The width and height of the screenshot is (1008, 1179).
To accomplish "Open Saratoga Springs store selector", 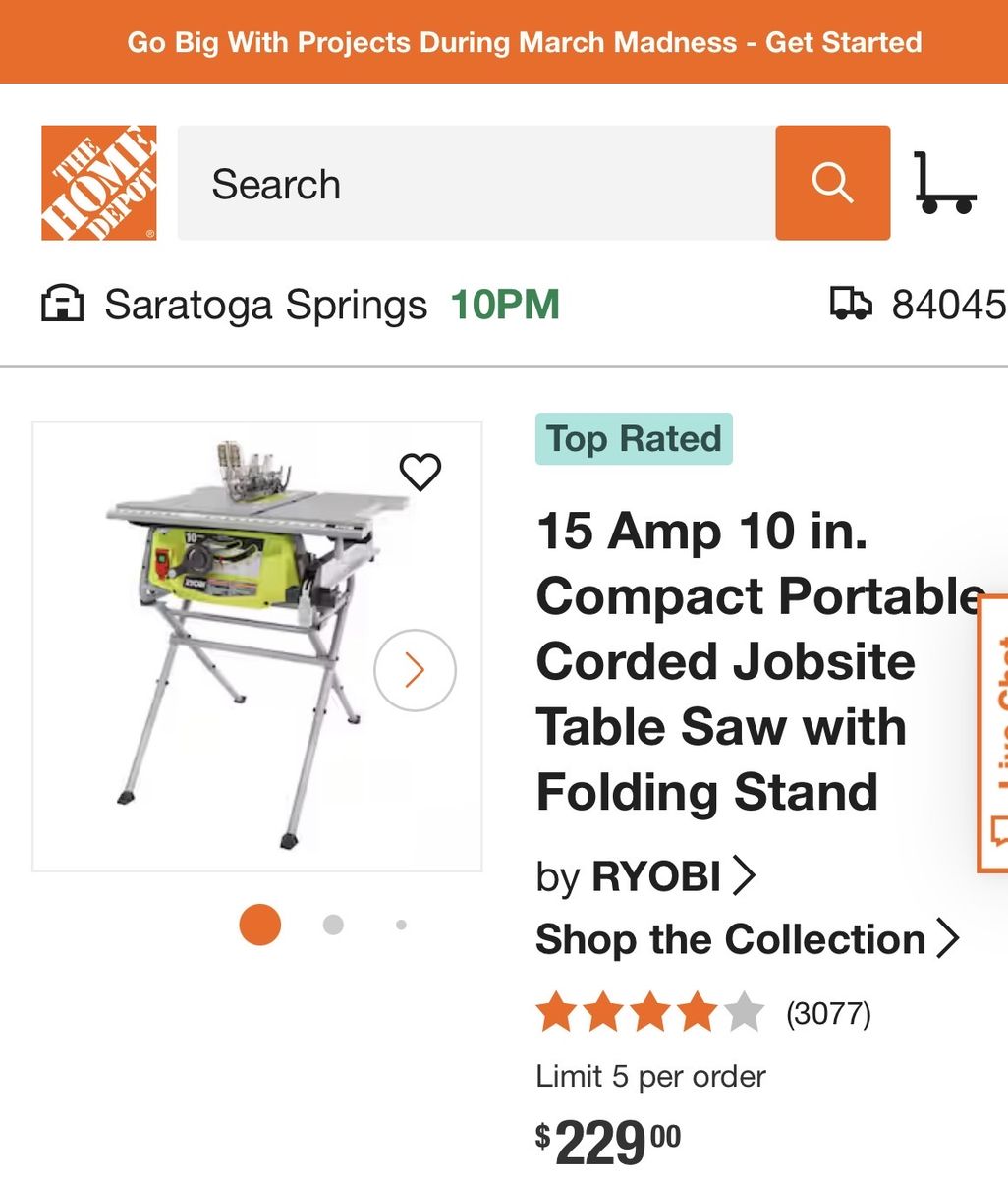I will 265,305.
